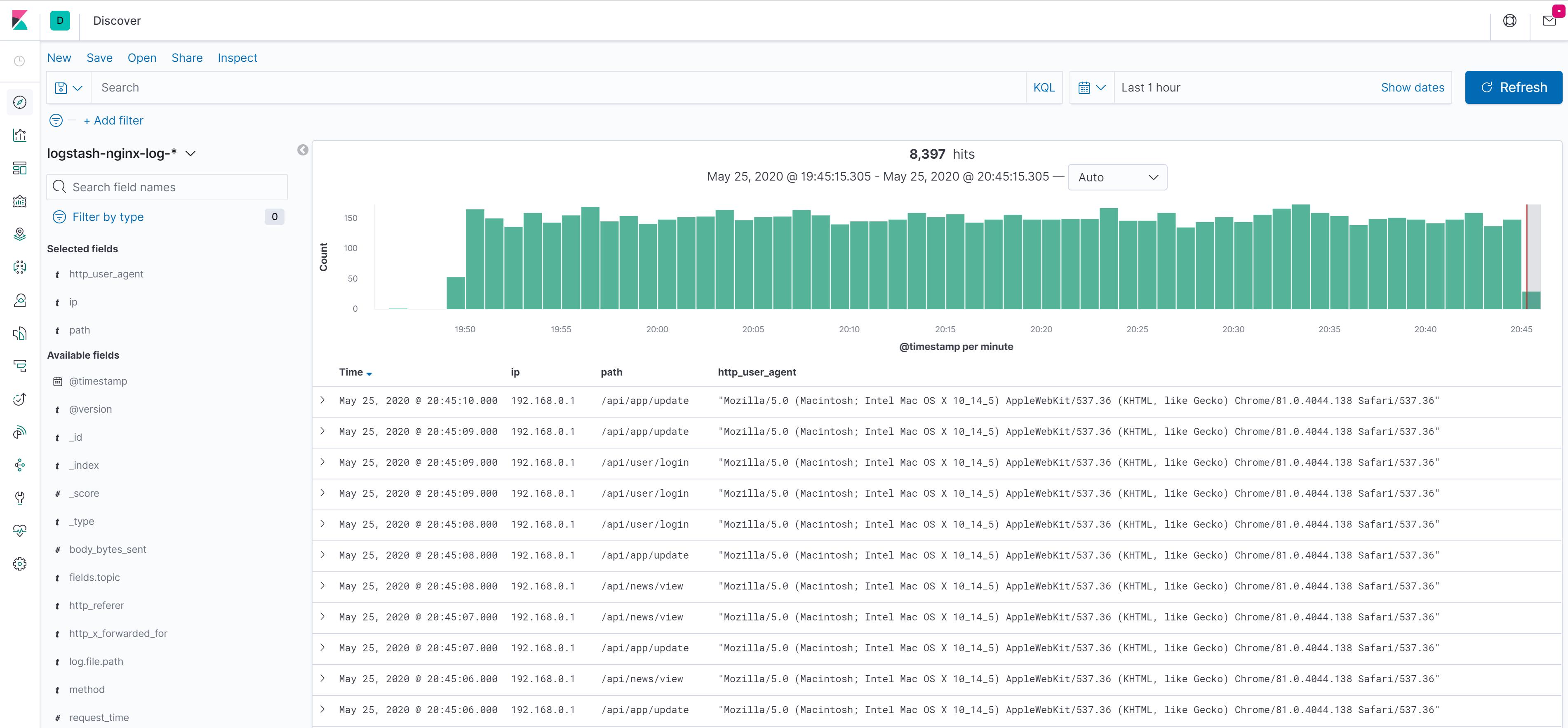Screen dimensions: 1568x728
Task: Click the Search query input
Action: point(558,88)
